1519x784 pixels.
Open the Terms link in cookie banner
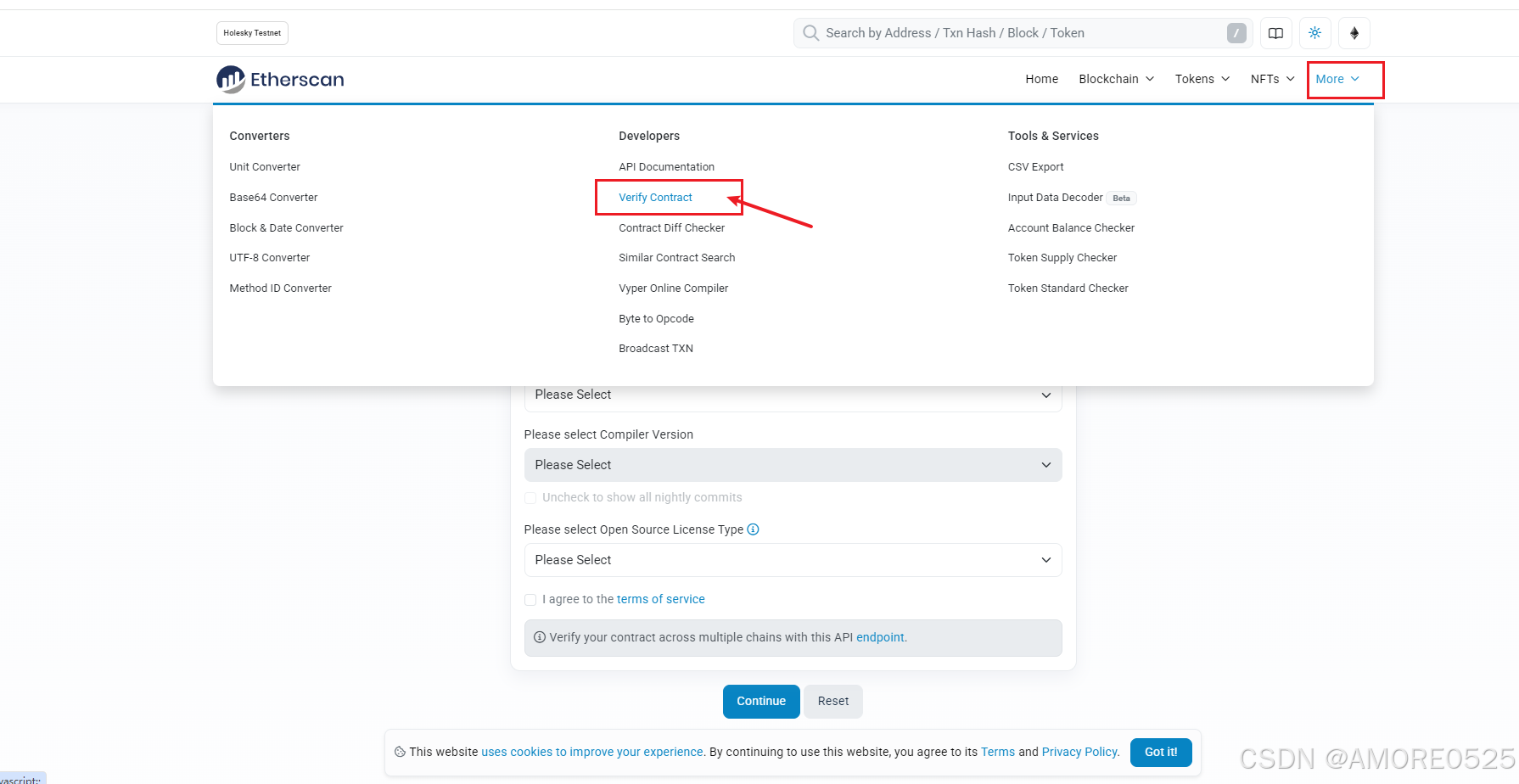point(998,752)
